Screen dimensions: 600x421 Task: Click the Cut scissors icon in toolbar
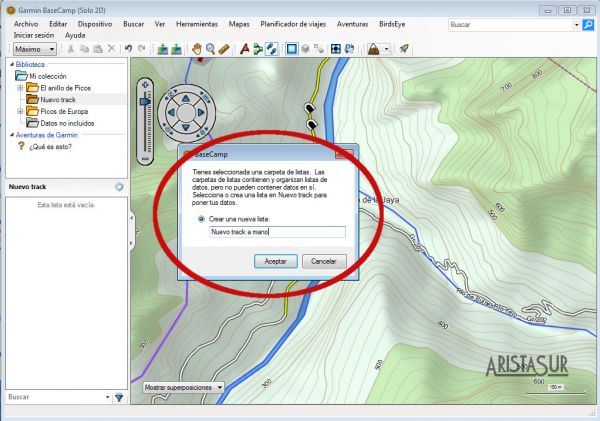click(71, 49)
